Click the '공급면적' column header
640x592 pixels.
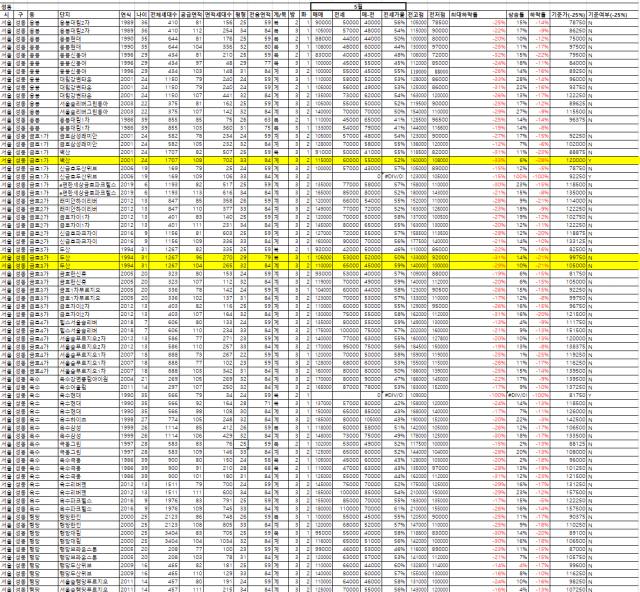[x=191, y=14]
